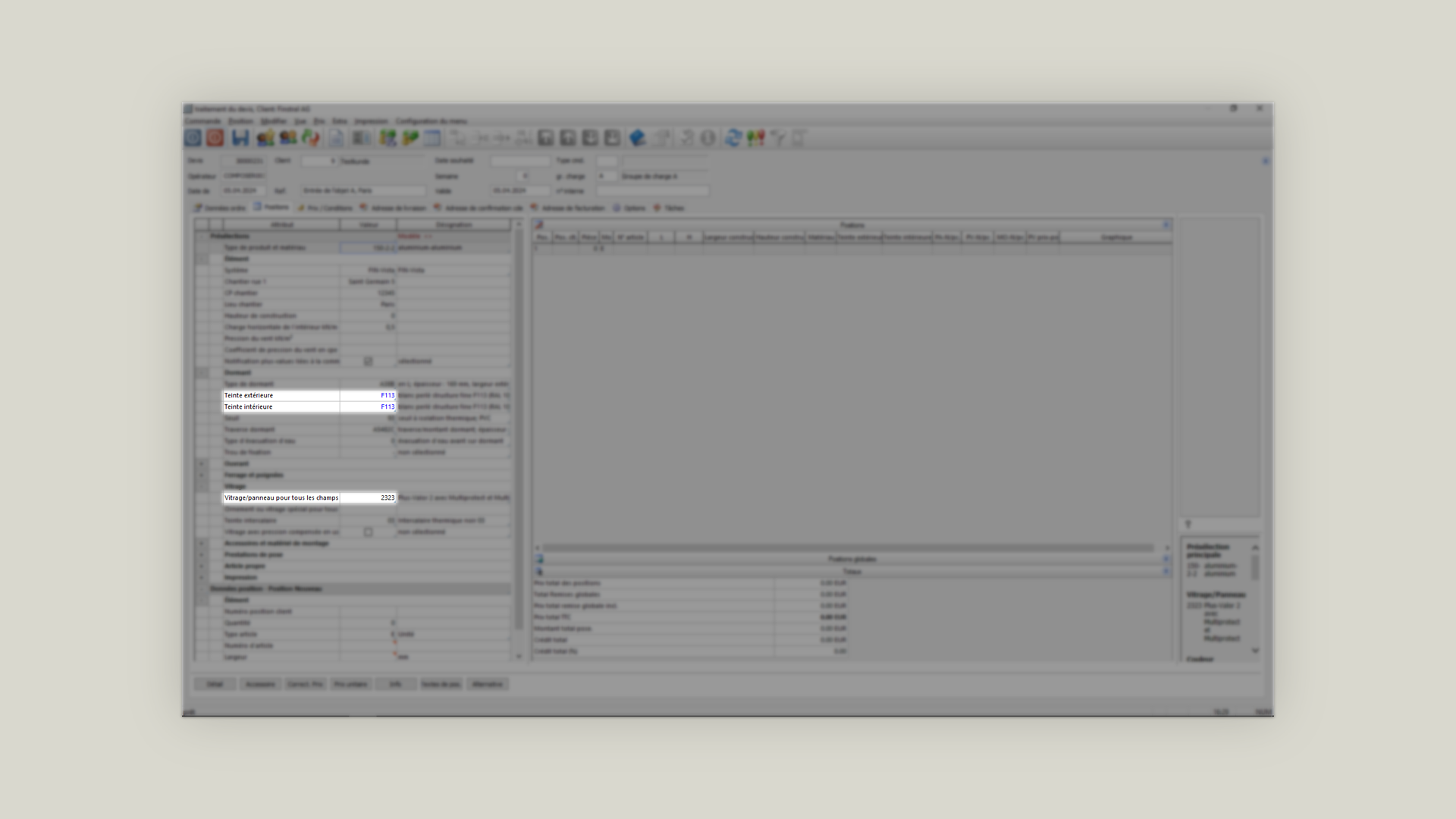Edit the F113 value for Teinte extérieure
Image resolution: width=1456 pixels, height=819 pixels.
(368, 395)
